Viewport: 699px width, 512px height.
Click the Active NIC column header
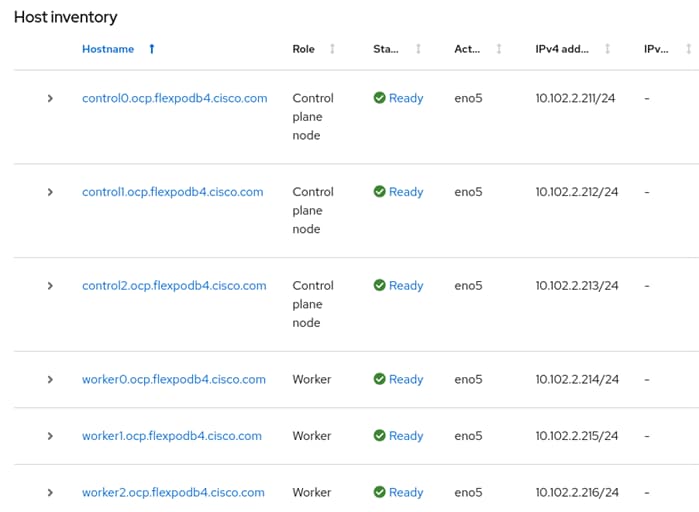467,49
